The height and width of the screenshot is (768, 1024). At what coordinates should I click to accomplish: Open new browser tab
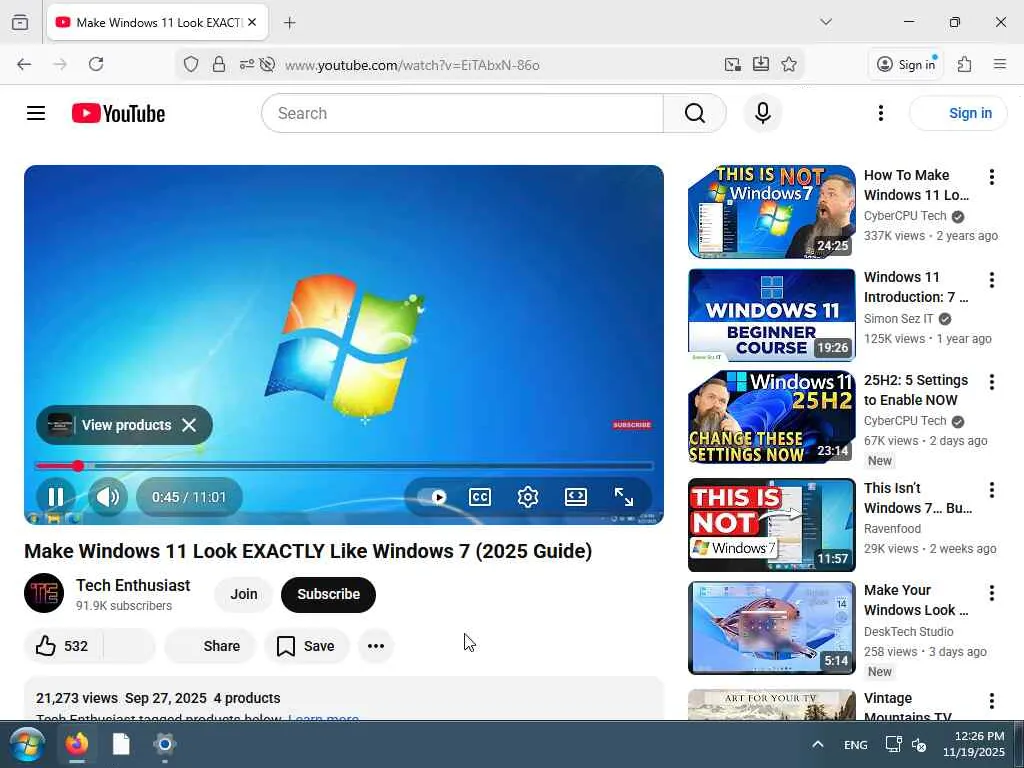[290, 22]
